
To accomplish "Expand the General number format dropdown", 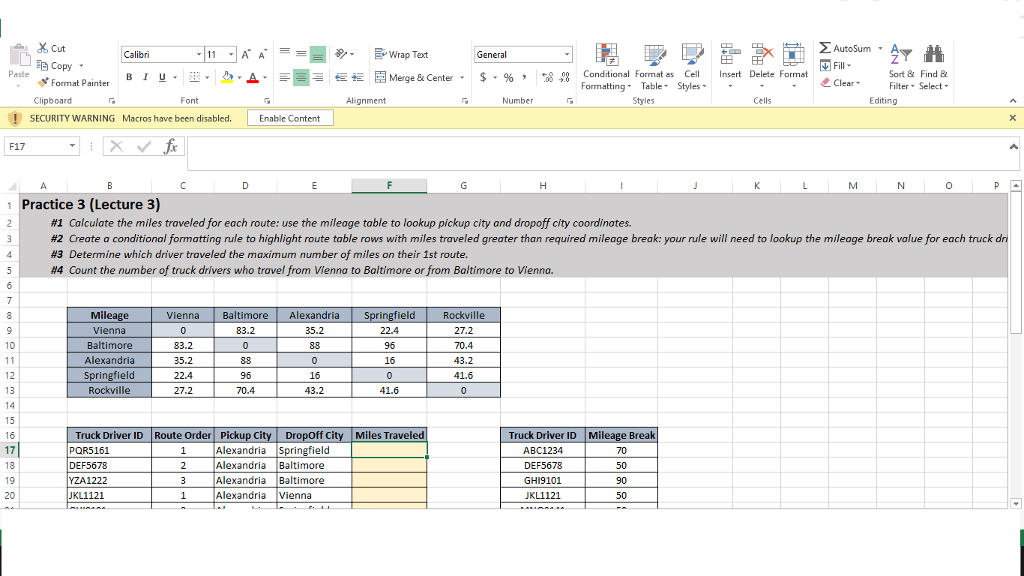I will [567, 55].
